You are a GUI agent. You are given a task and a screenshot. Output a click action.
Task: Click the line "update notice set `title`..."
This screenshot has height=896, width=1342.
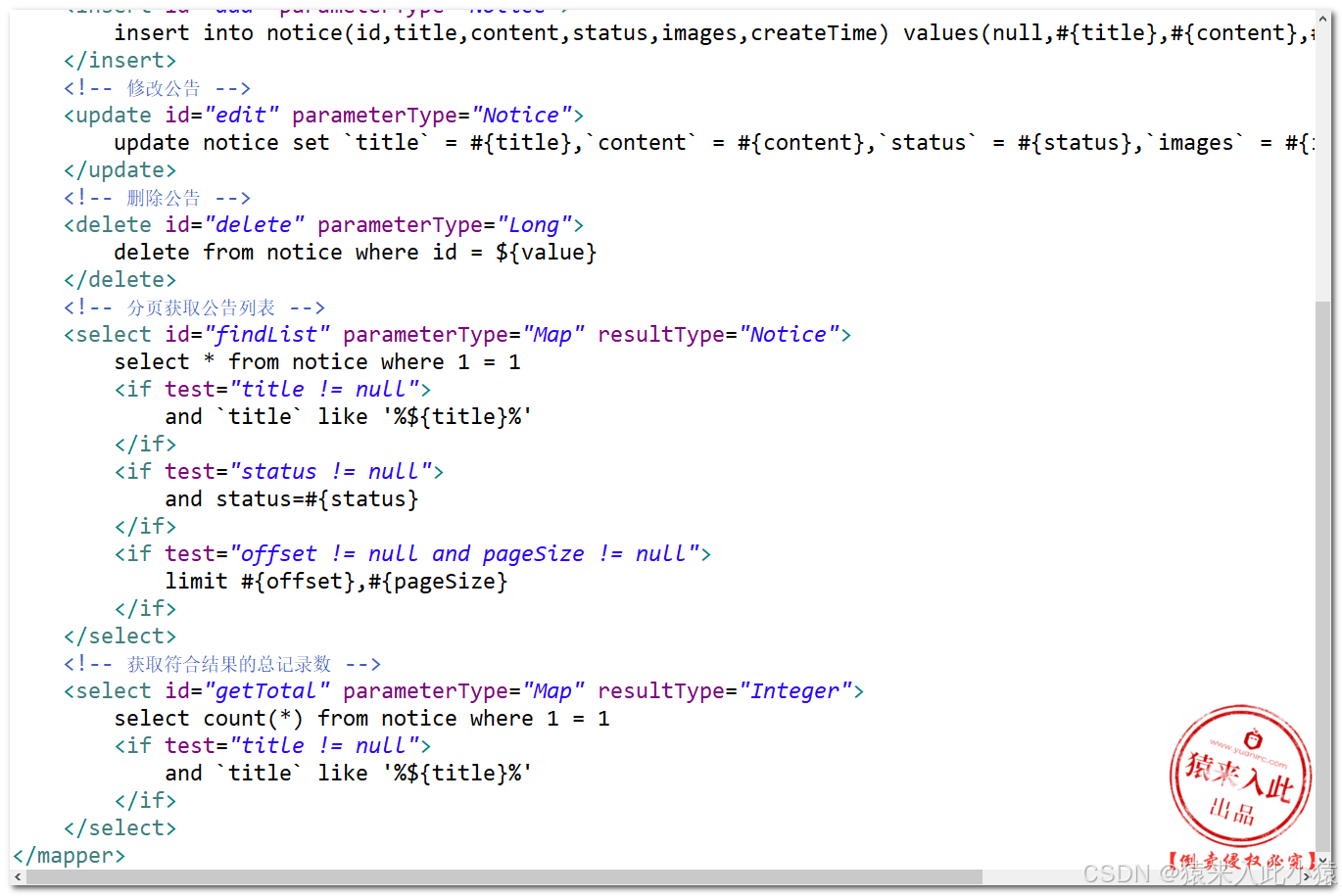tap(715, 143)
